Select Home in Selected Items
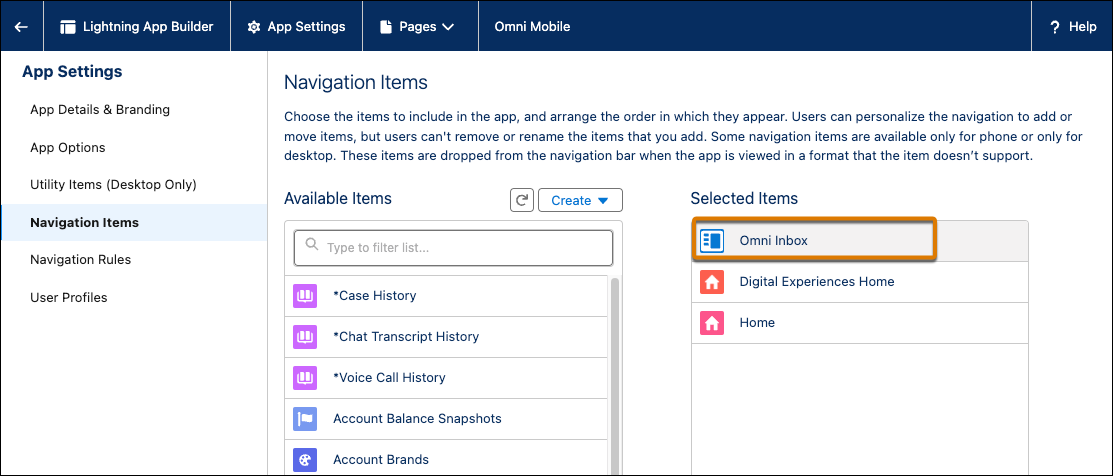This screenshot has width=1113, height=476. (860, 323)
